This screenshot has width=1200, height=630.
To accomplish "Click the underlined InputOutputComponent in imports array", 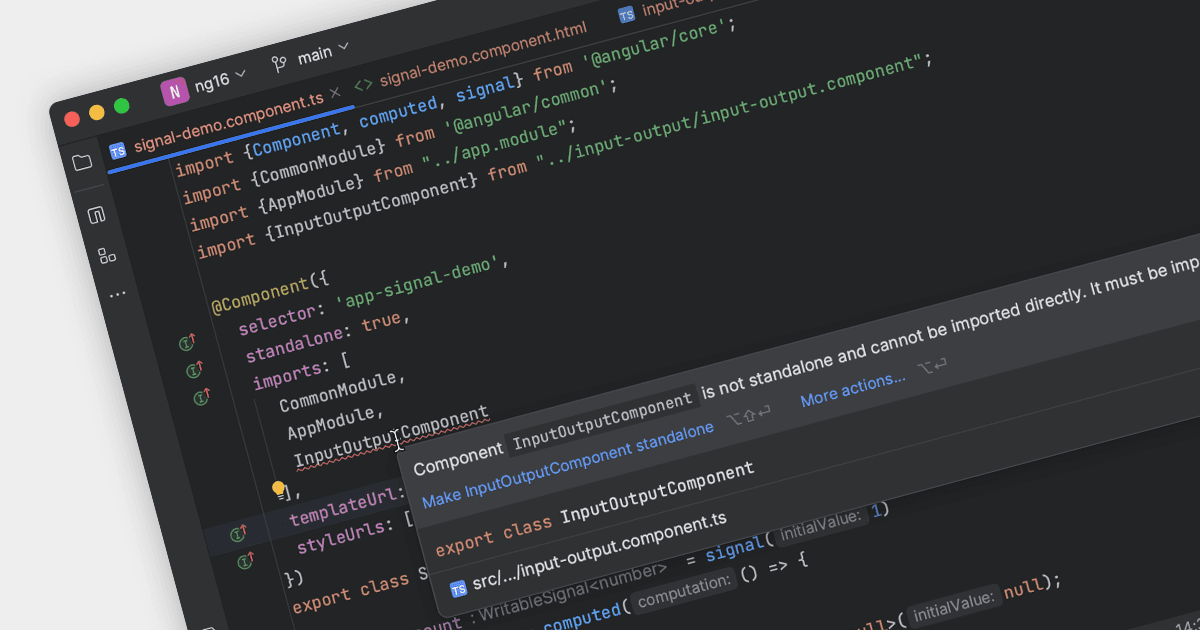I will [391, 435].
